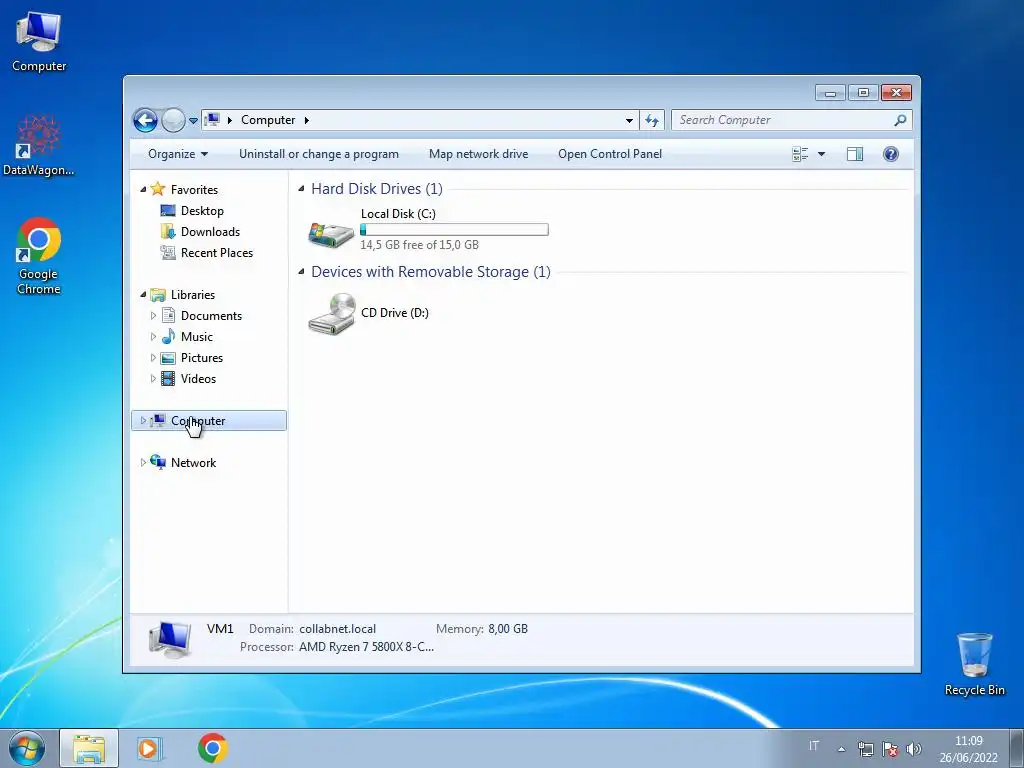Viewport: 1024px width, 768px height.
Task: Click the Help question mark icon
Action: click(891, 154)
